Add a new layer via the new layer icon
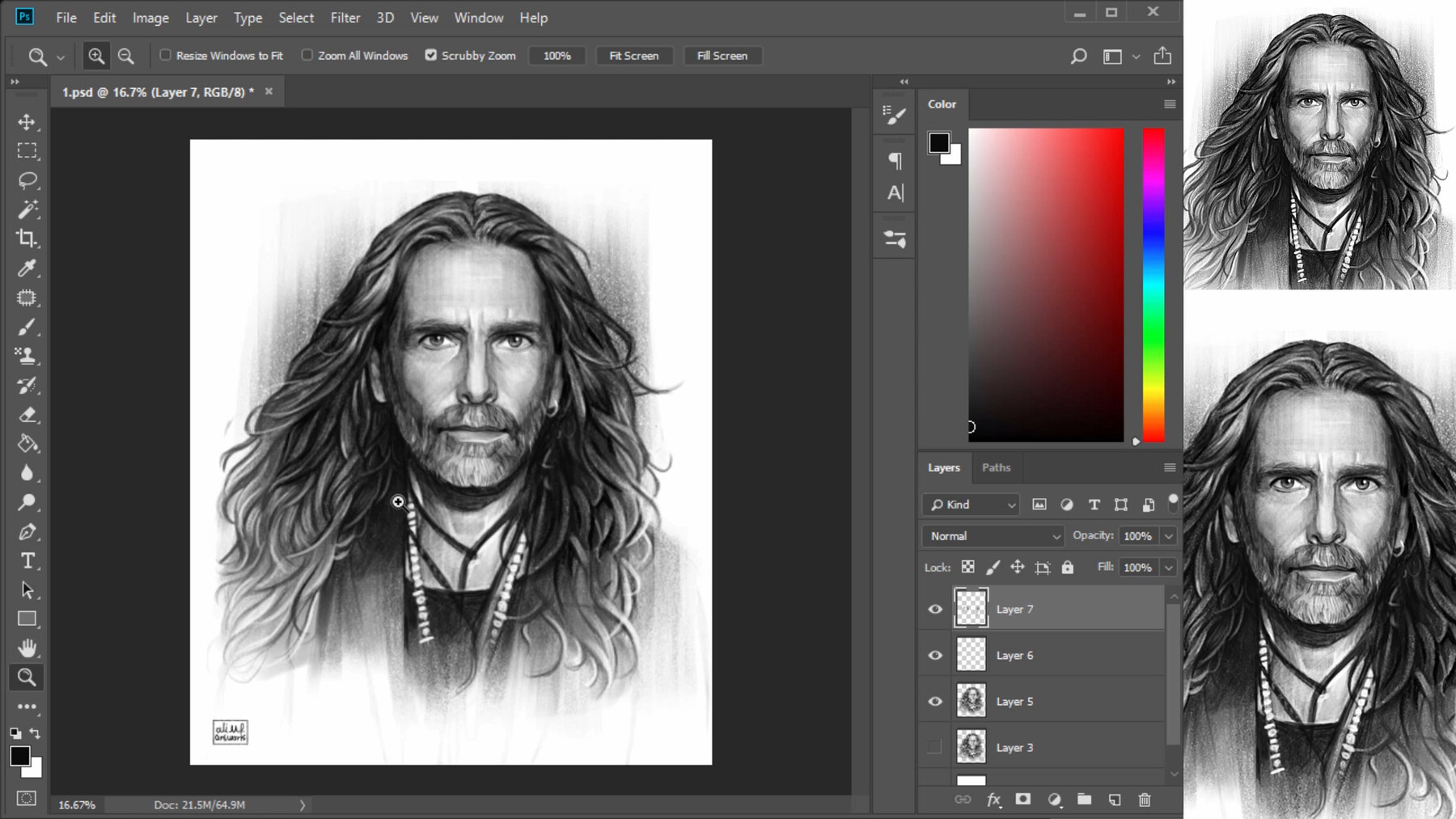 click(1115, 800)
